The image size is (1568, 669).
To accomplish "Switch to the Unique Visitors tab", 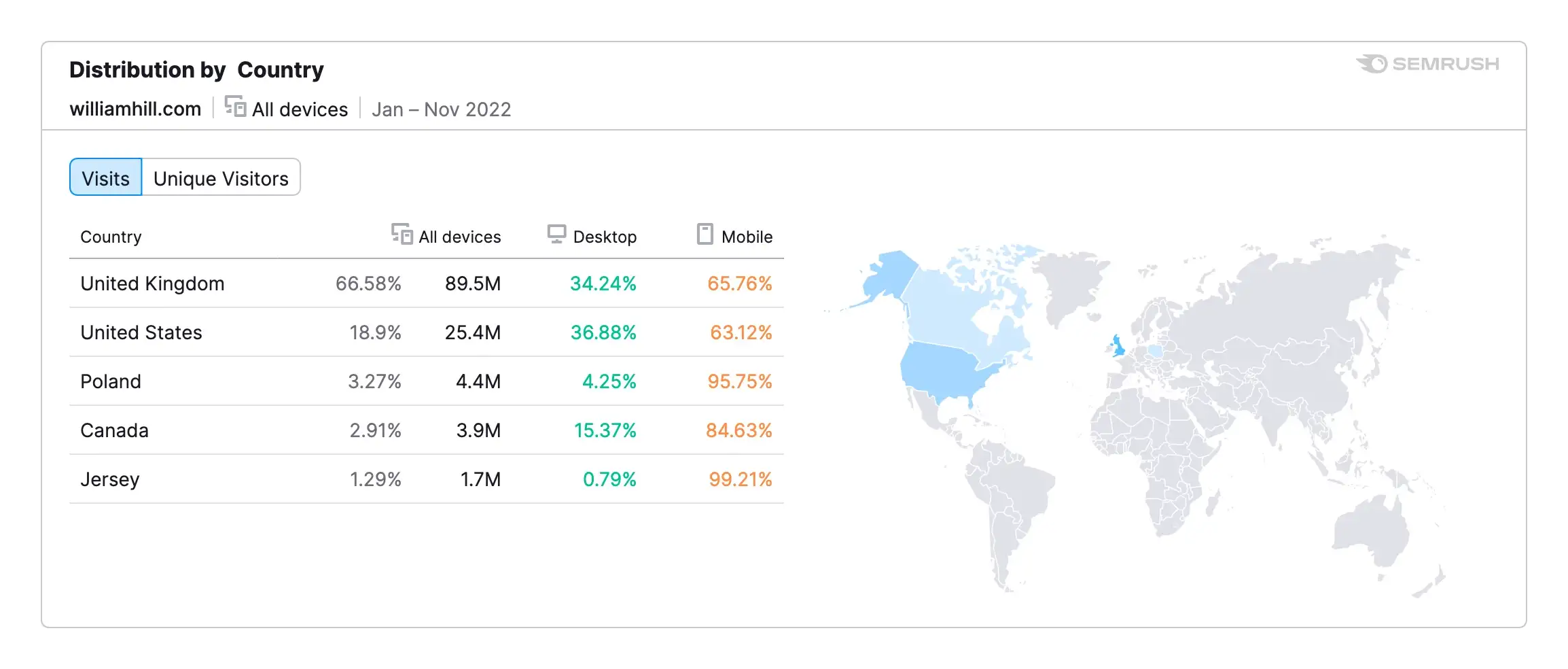I will tap(221, 177).
